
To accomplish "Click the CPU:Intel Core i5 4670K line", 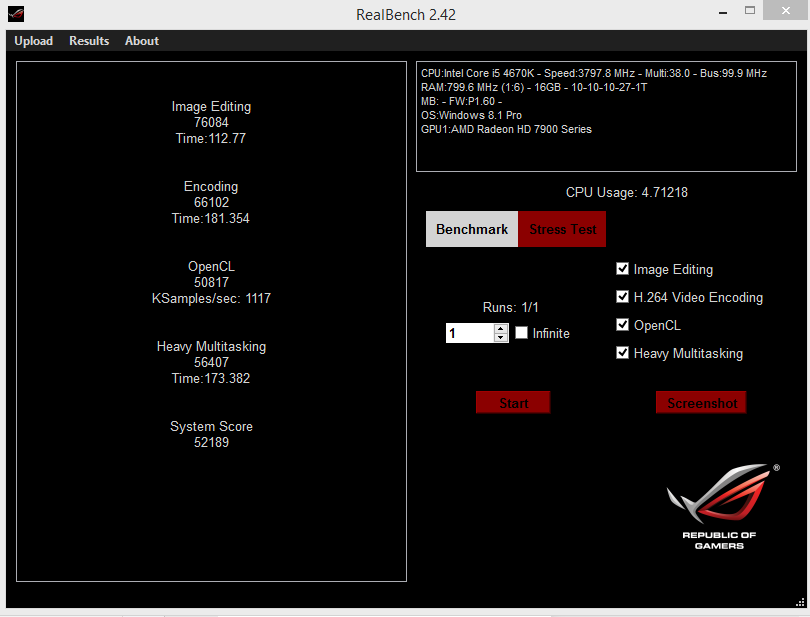I will pyautogui.click(x=594, y=73).
